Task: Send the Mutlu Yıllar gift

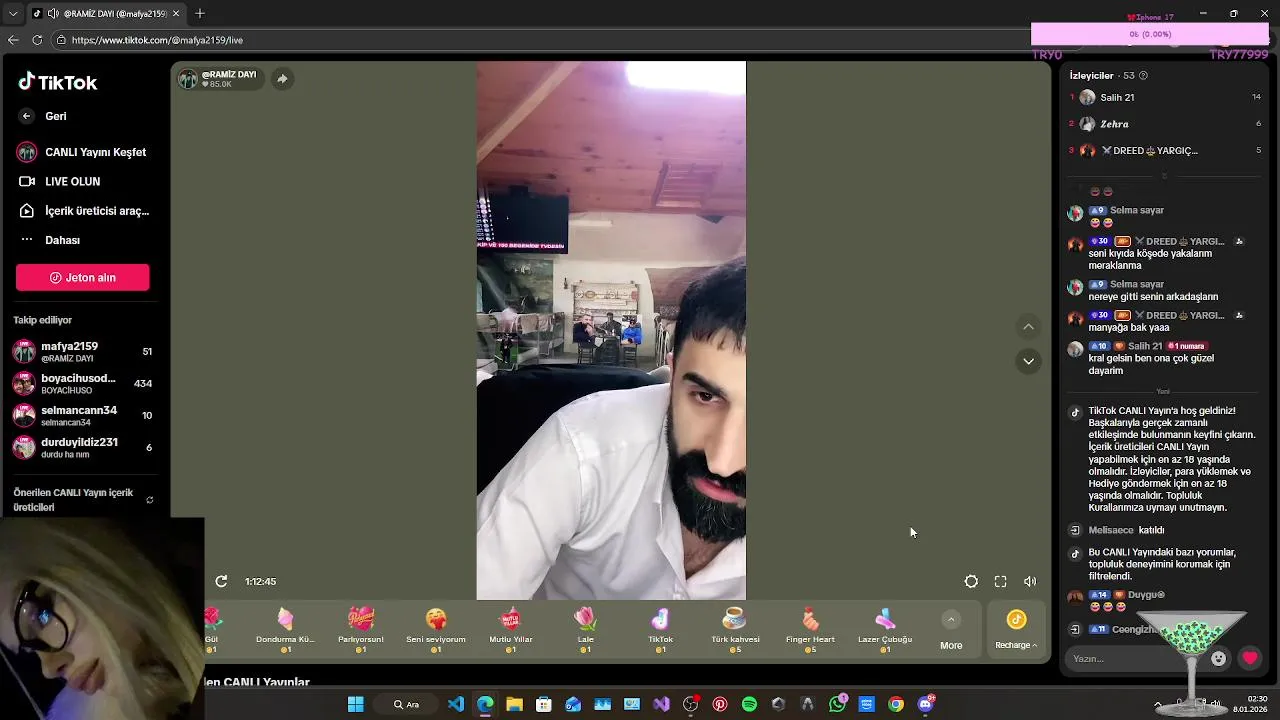Action: pos(510,630)
